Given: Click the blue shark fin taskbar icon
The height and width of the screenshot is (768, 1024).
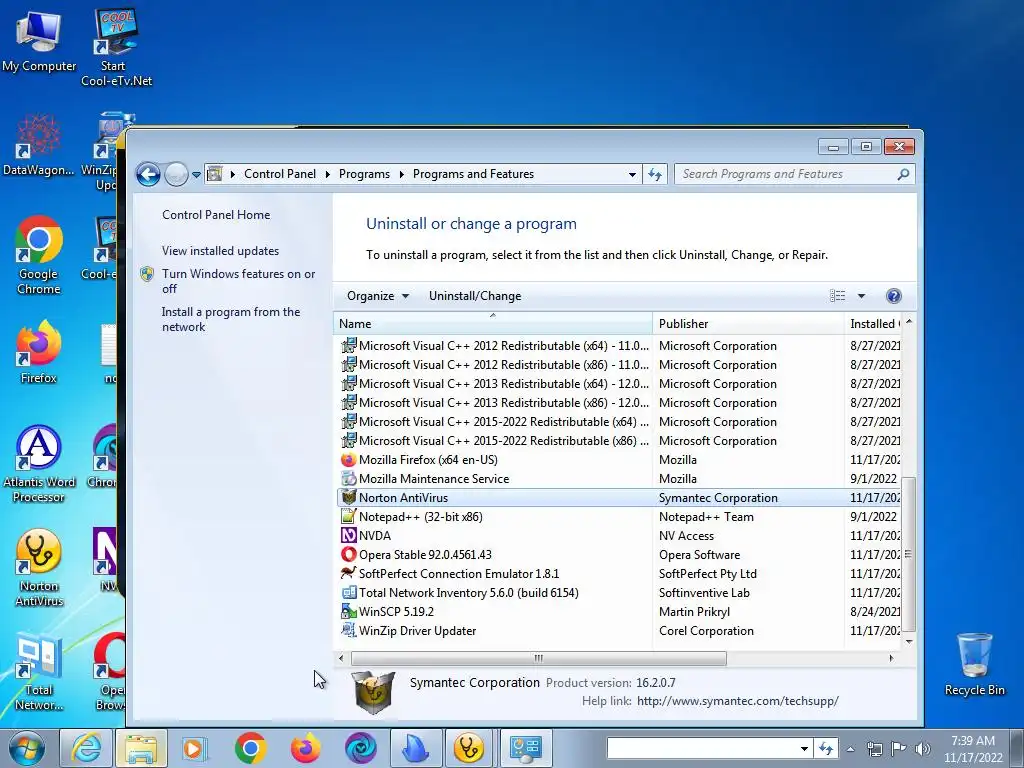Looking at the screenshot, I should [x=416, y=748].
